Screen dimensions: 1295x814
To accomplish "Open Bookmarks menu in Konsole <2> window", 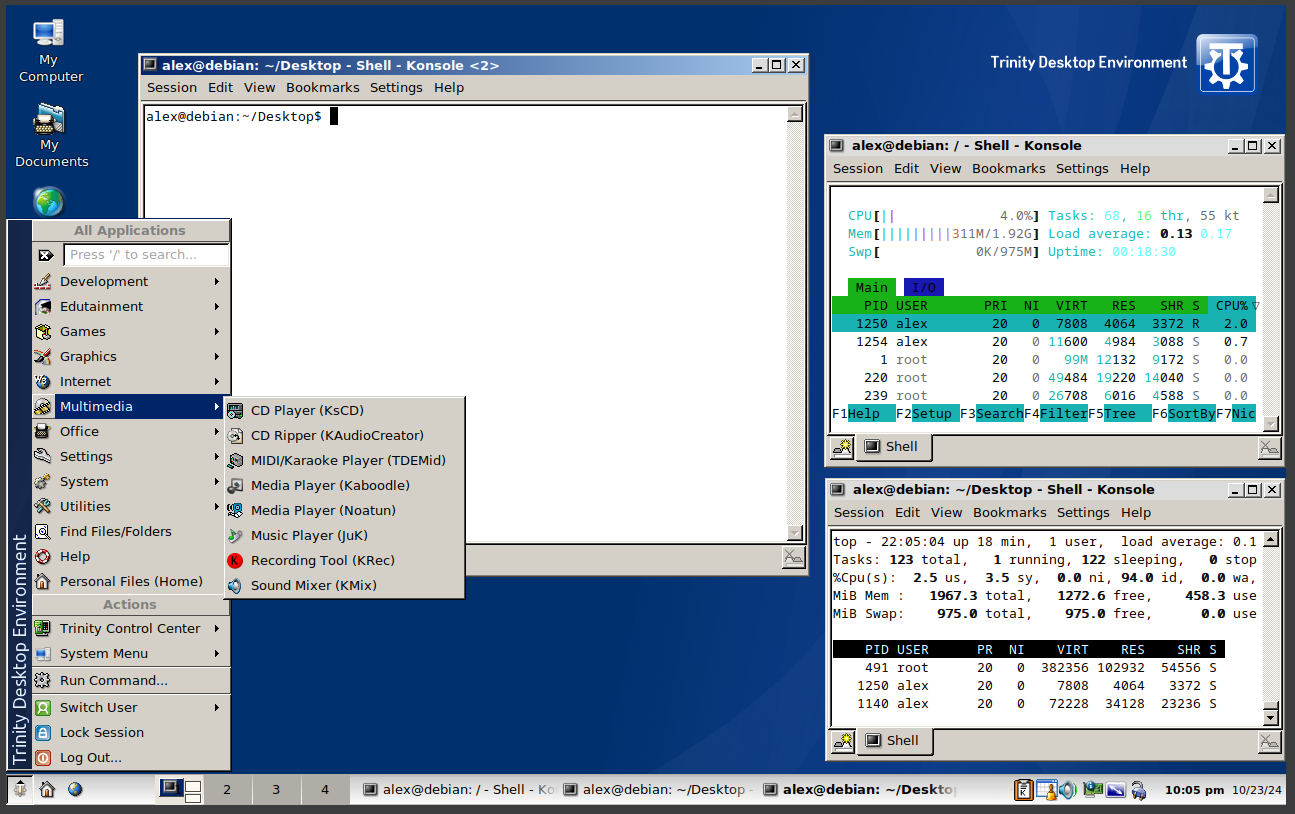I will click(322, 88).
